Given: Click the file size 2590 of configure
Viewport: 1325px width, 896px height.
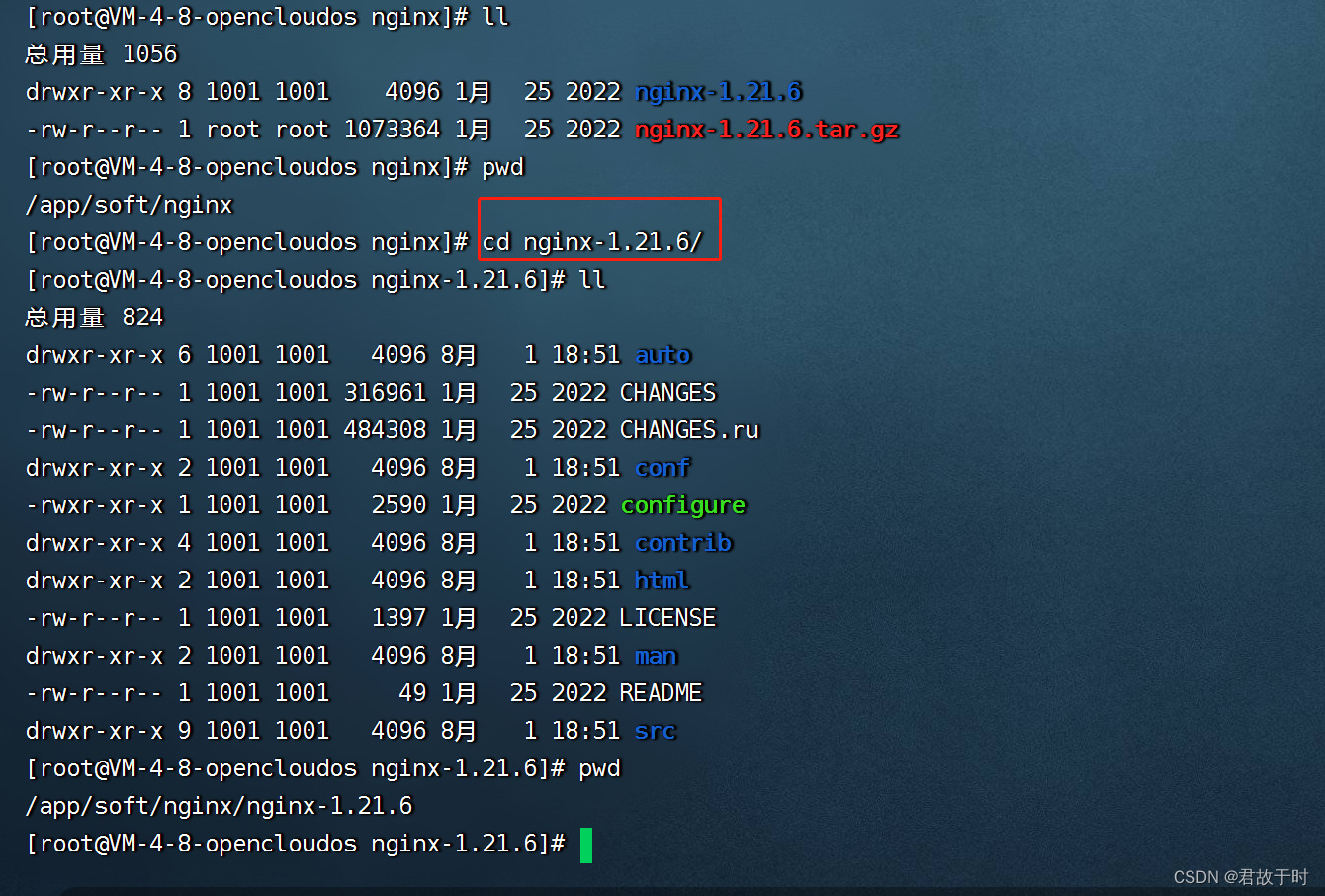Looking at the screenshot, I should tap(398, 505).
